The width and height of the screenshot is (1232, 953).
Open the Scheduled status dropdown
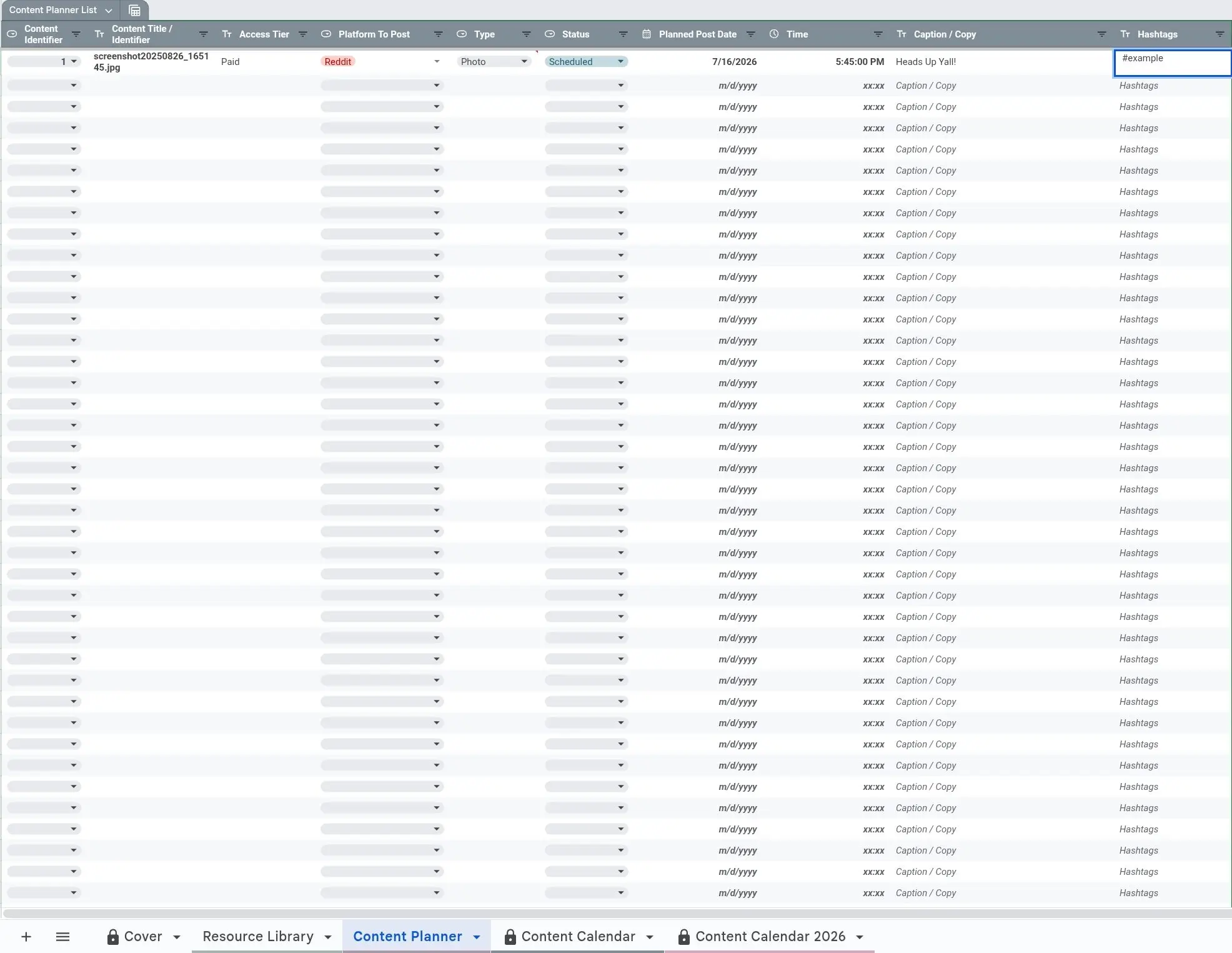(x=620, y=61)
